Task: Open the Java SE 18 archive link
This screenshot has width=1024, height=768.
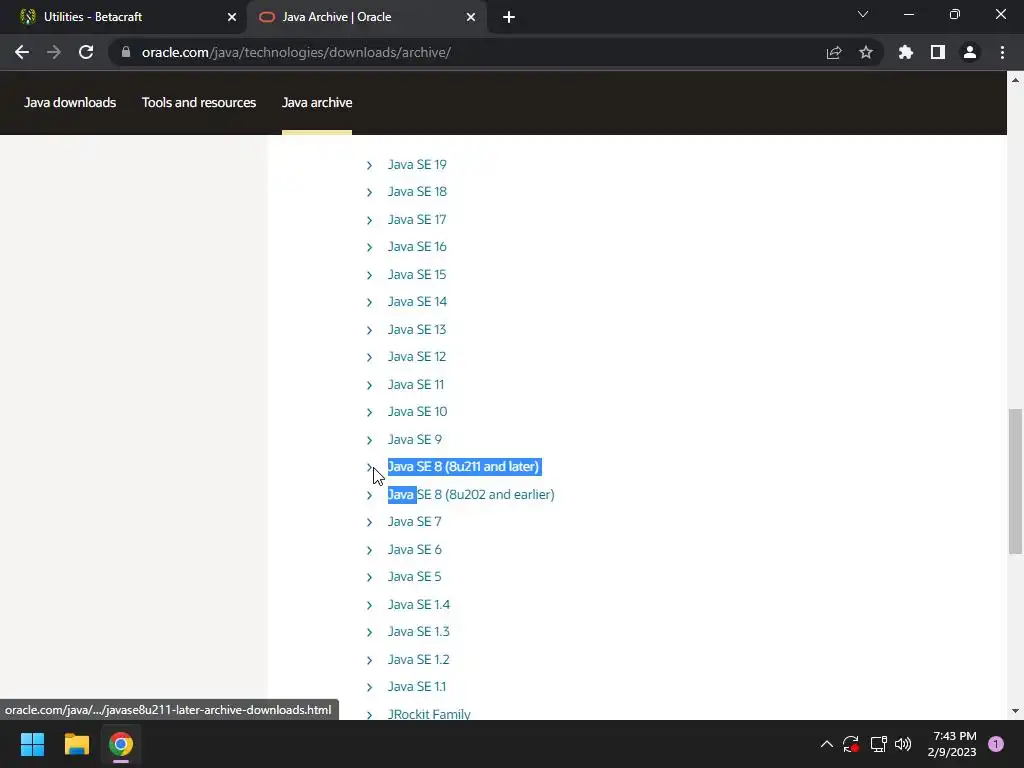Action: tap(417, 192)
